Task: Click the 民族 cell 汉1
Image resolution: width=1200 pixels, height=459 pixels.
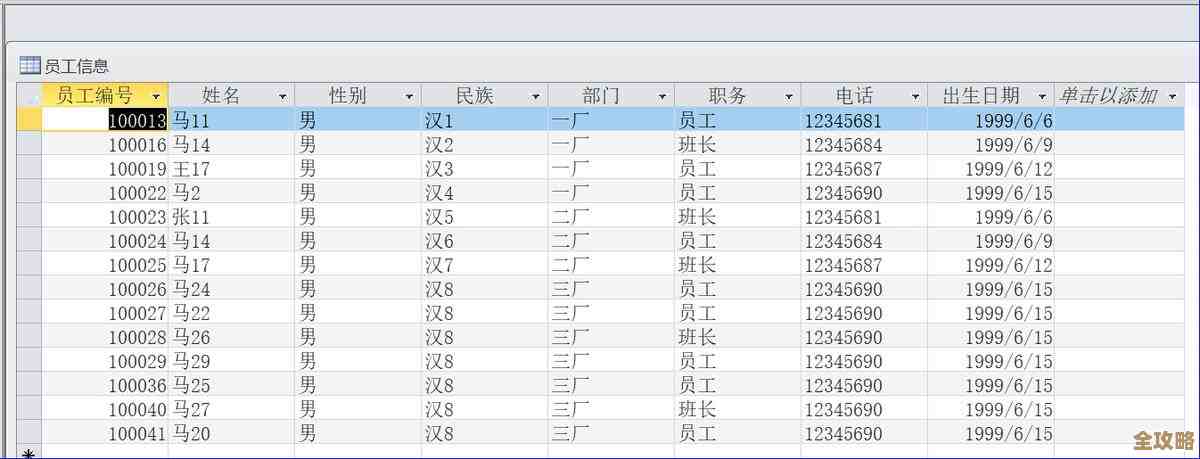Action: (484, 120)
